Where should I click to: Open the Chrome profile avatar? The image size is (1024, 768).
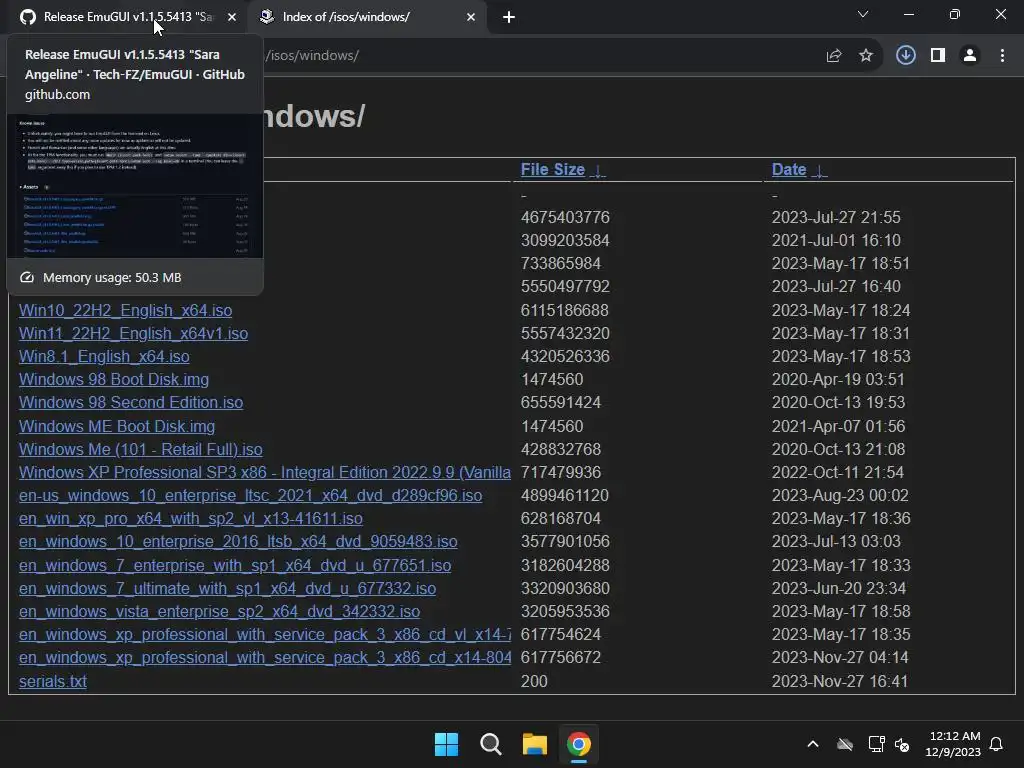970,56
